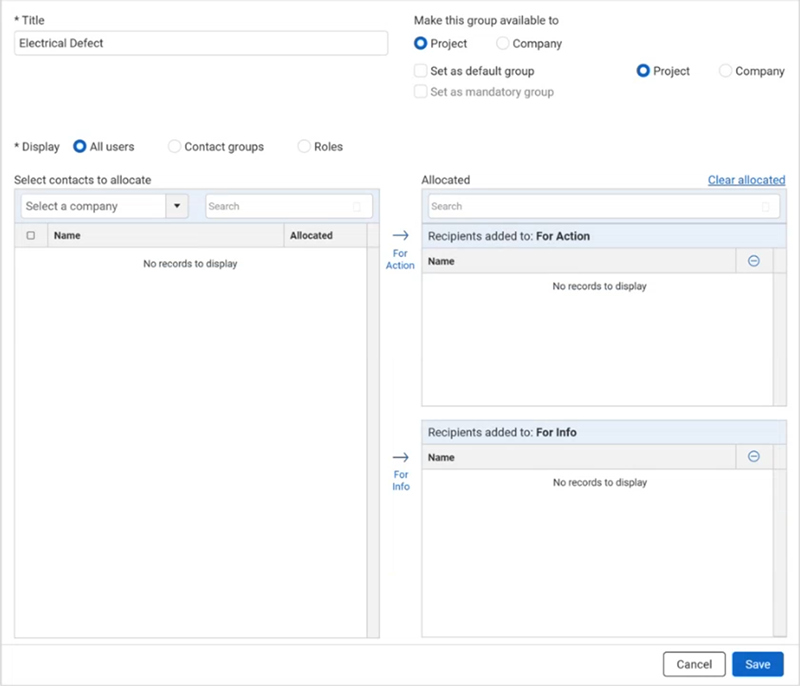The height and width of the screenshot is (686, 800).
Task: Click the Title input field
Action: [201, 43]
